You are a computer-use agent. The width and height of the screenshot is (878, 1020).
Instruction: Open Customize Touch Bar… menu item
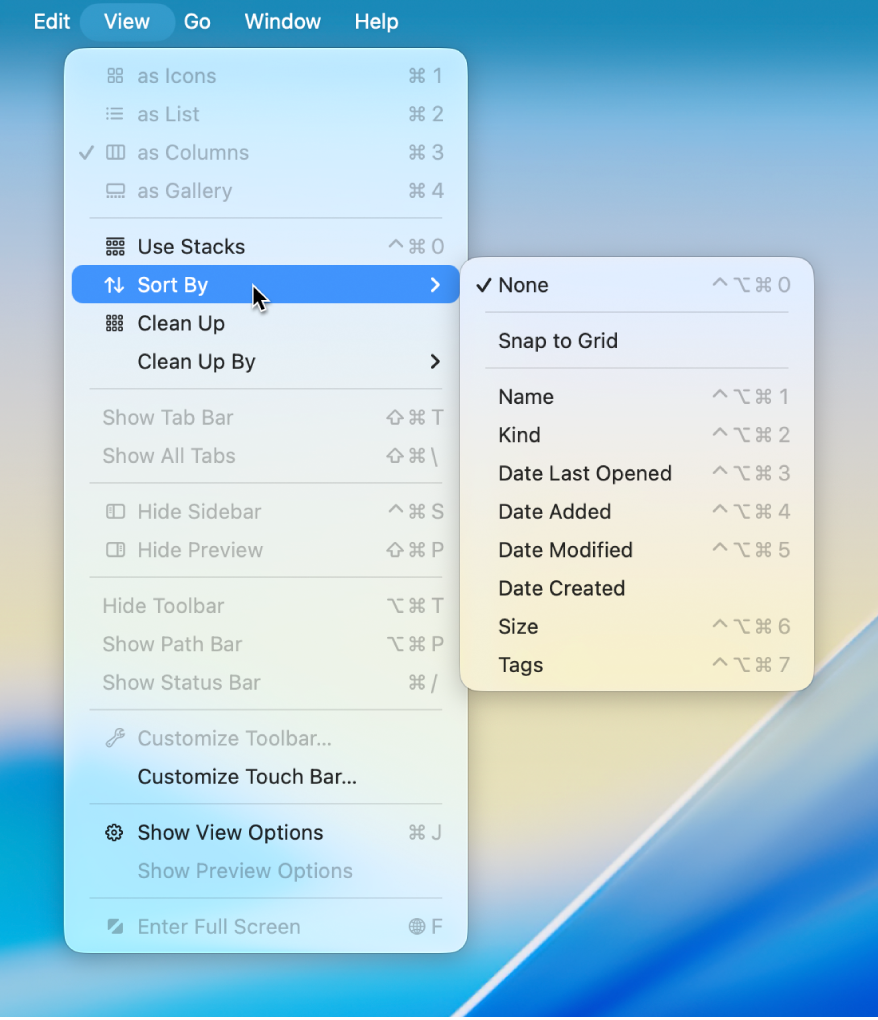pyautogui.click(x=266, y=777)
